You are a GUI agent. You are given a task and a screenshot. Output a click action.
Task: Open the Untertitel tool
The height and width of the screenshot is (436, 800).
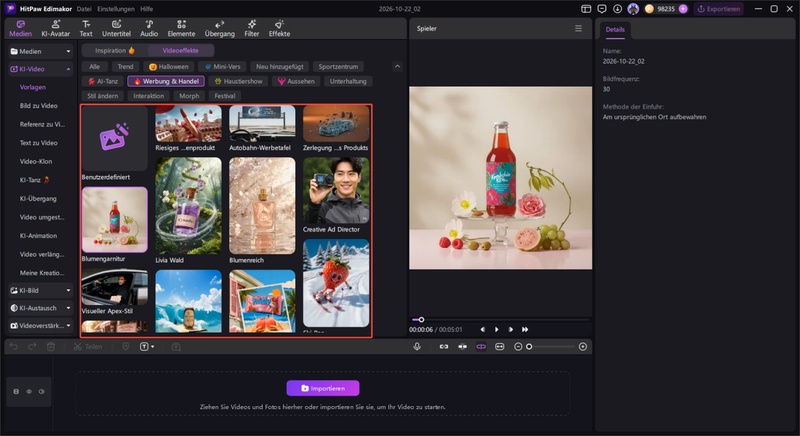pyautogui.click(x=116, y=29)
